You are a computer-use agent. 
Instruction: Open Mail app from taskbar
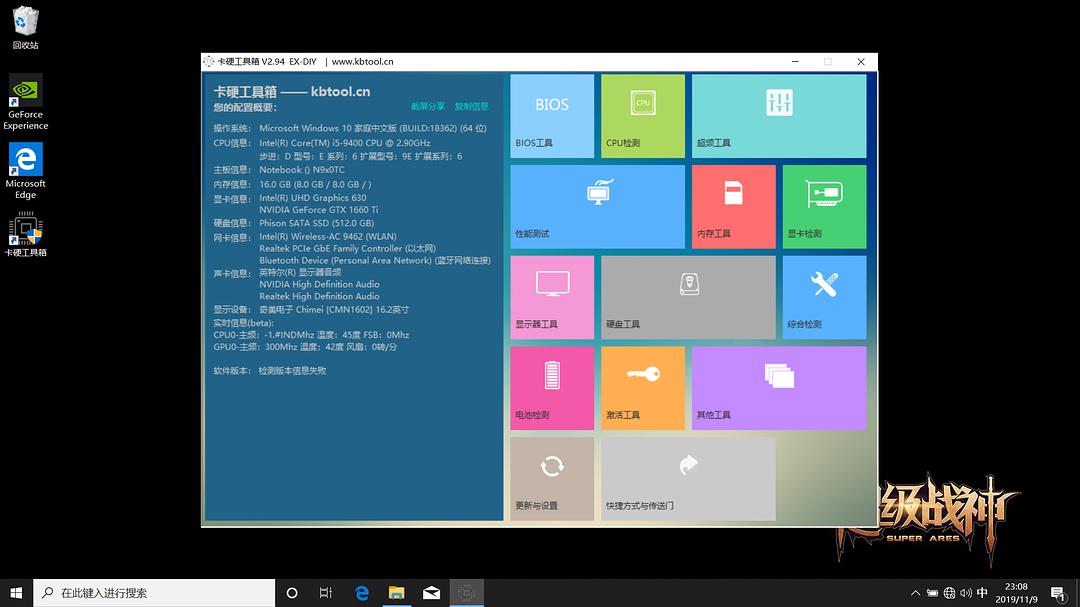[x=432, y=593]
